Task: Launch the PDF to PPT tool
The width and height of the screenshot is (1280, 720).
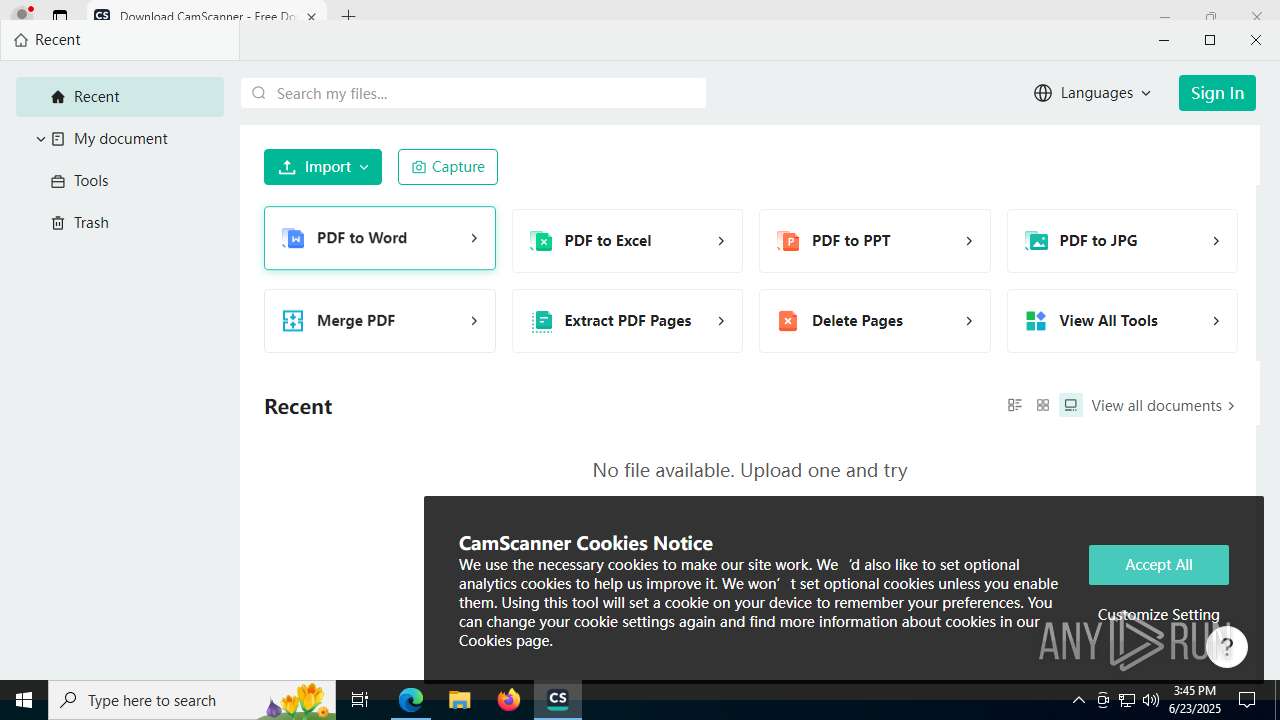Action: [x=875, y=241]
